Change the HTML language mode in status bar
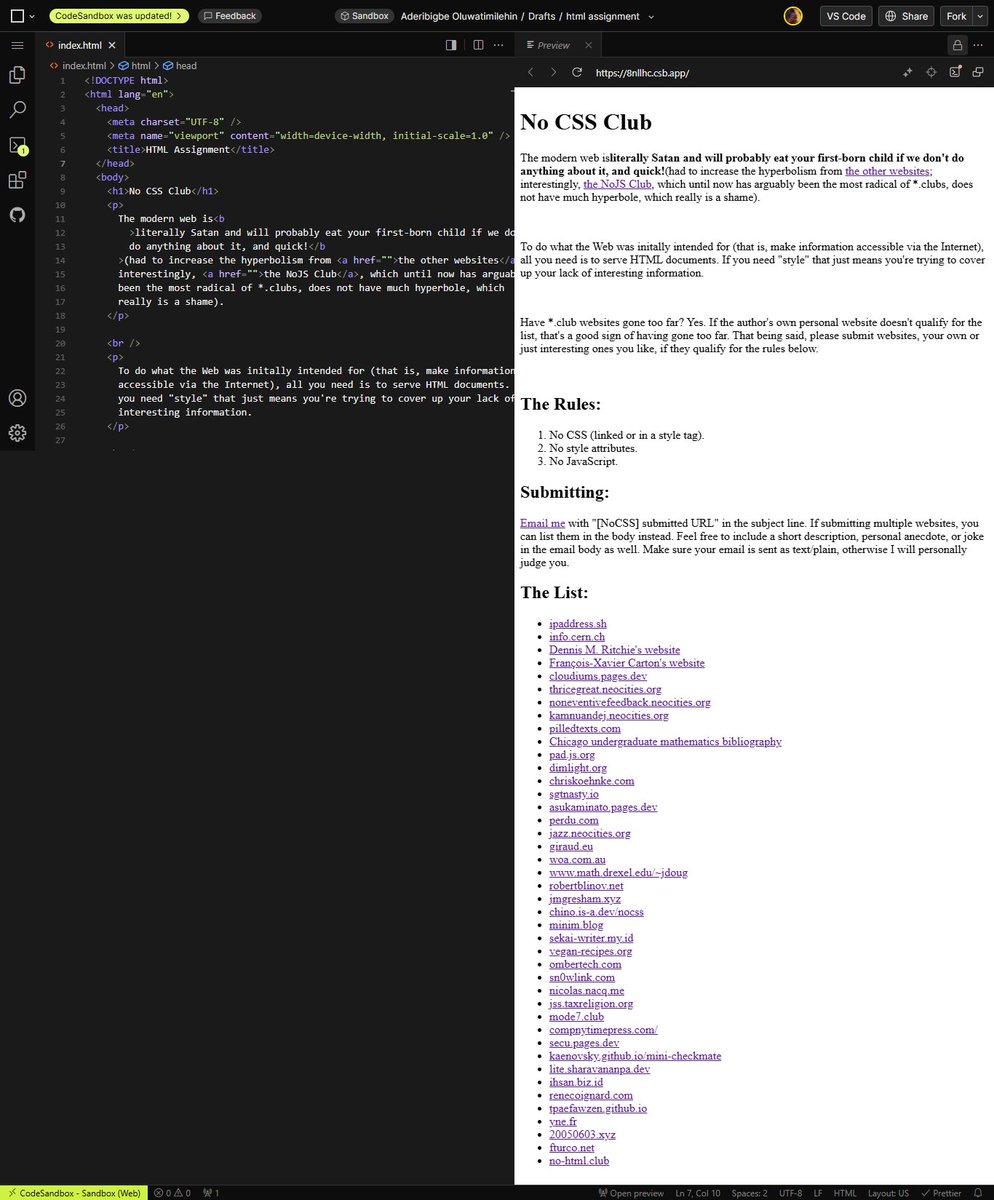The height and width of the screenshot is (1200, 994). pos(845,1192)
